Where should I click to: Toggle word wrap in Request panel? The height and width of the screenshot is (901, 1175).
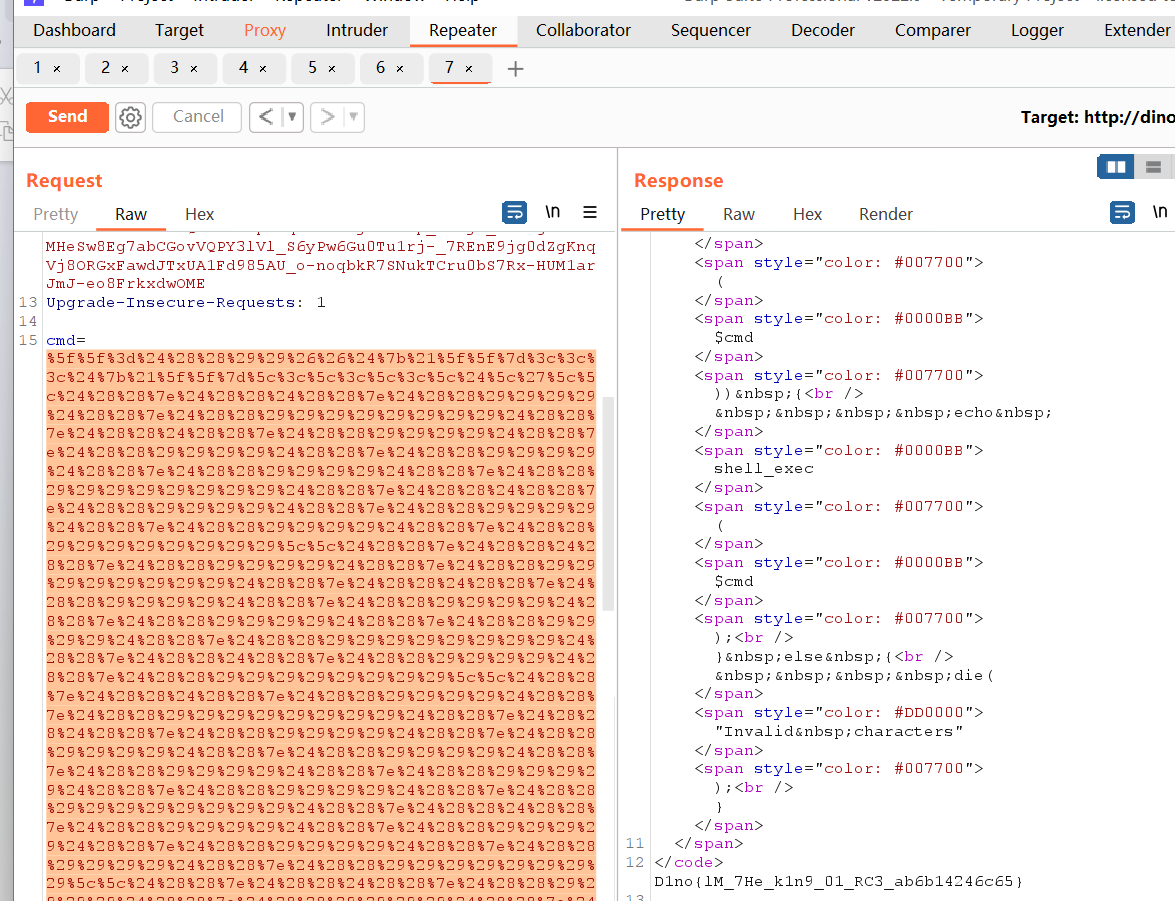coord(514,212)
